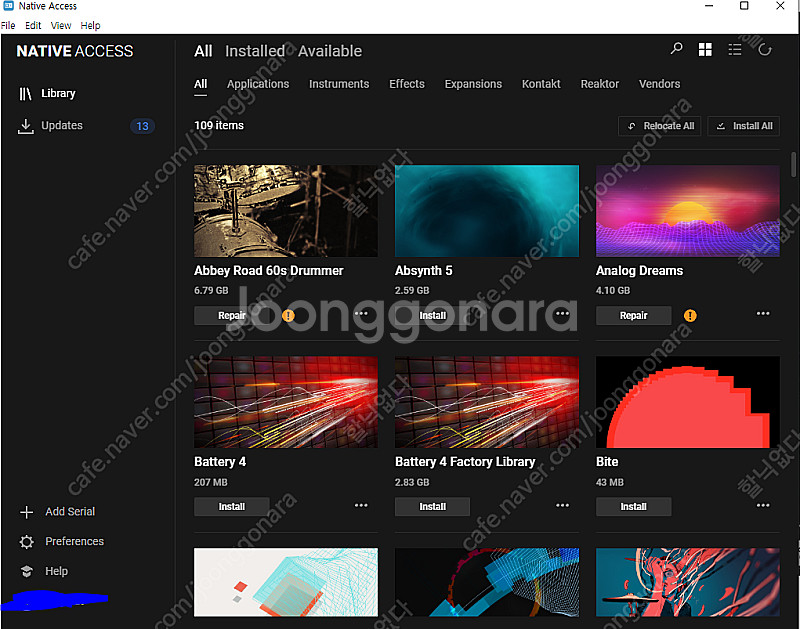Click the 13 updates badge
Screen dimensions: 800x629
tap(142, 127)
